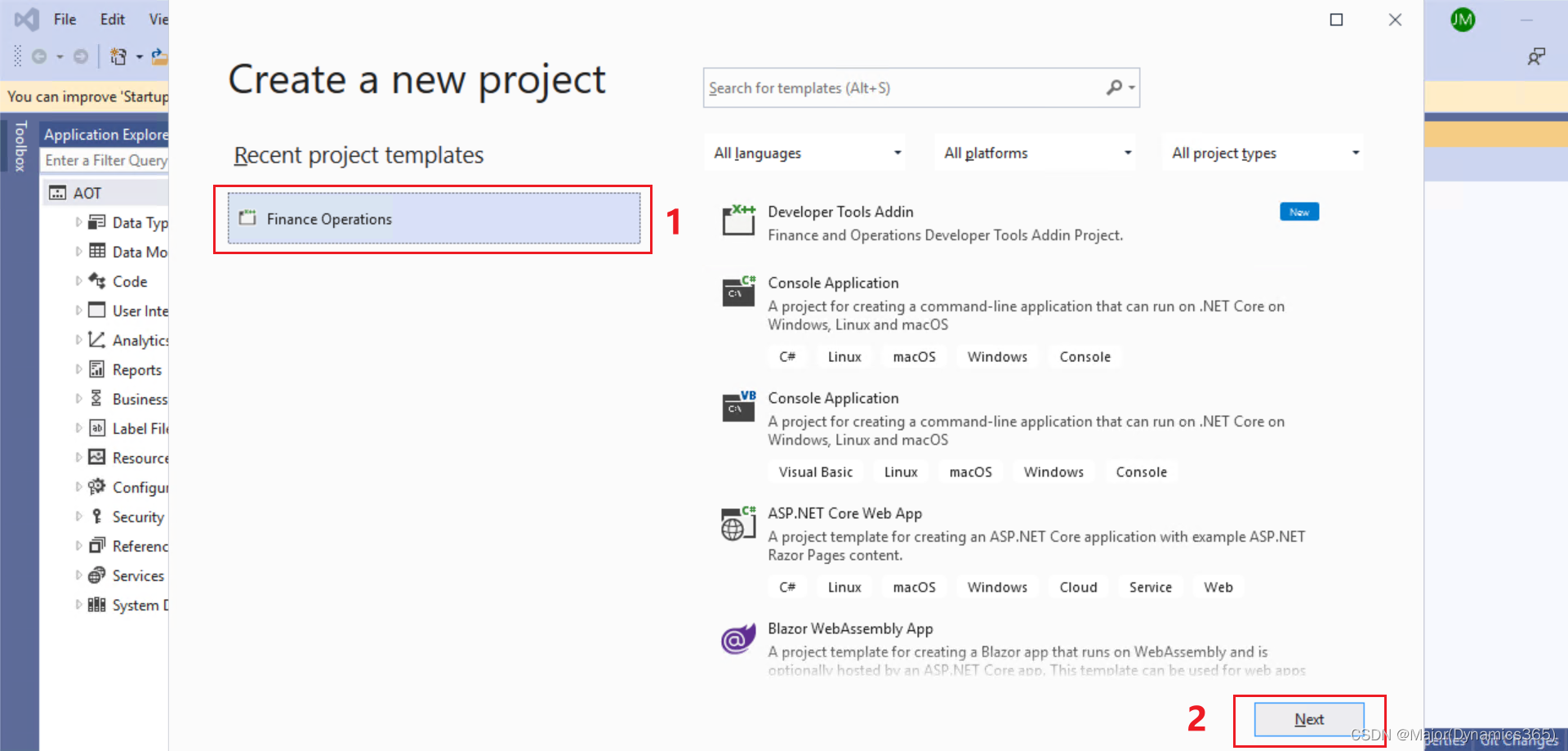Image resolution: width=1568 pixels, height=751 pixels.
Task: Select the Code node icon in AOT
Action: [97, 281]
